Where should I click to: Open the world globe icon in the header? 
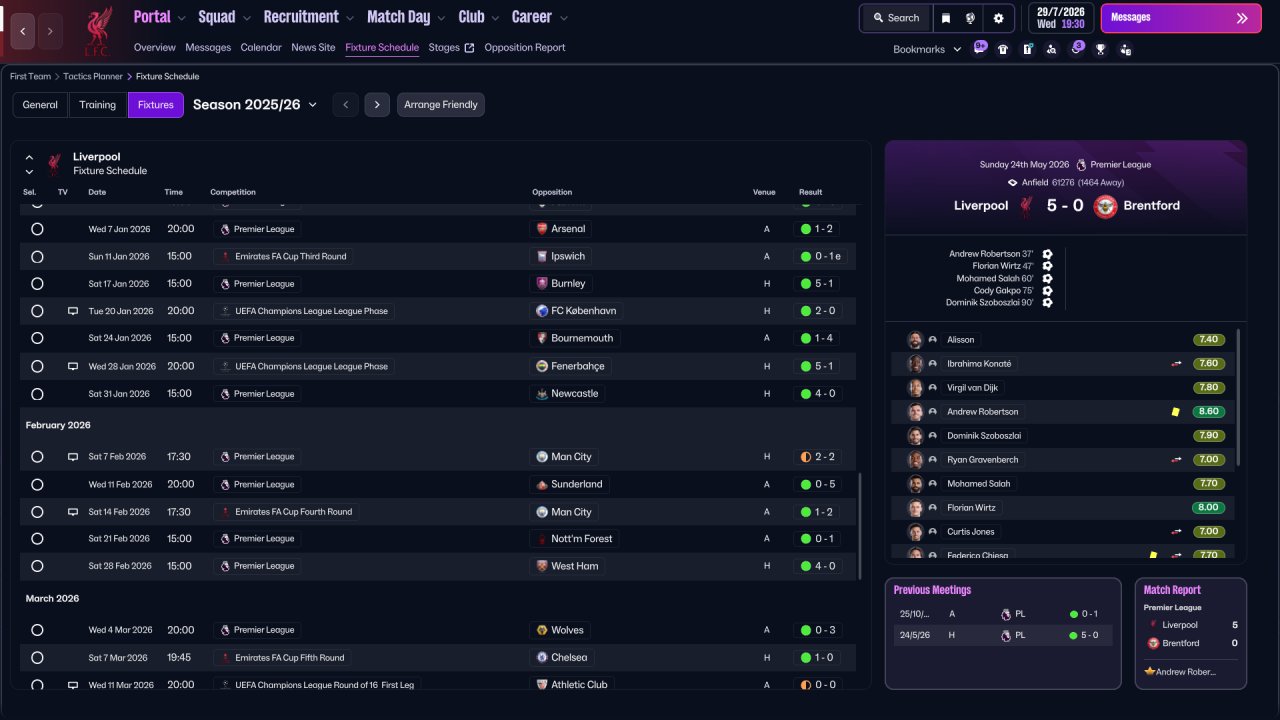970,18
